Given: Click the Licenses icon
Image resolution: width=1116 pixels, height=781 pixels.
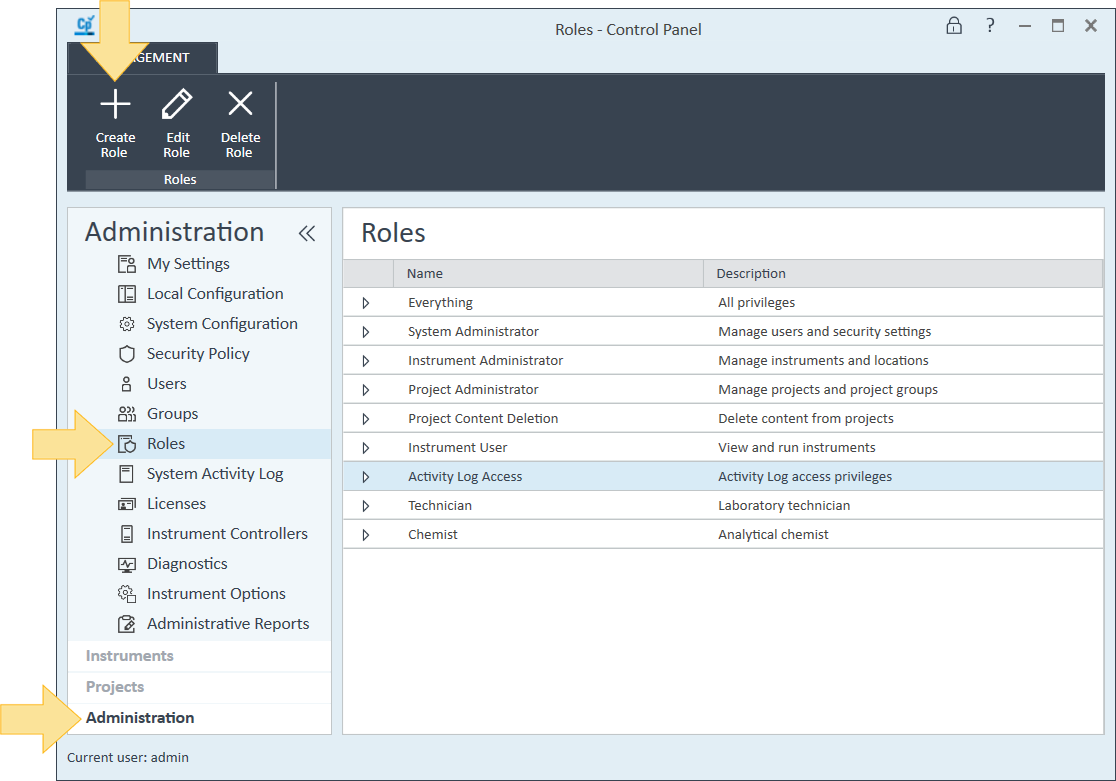Looking at the screenshot, I should coord(127,504).
